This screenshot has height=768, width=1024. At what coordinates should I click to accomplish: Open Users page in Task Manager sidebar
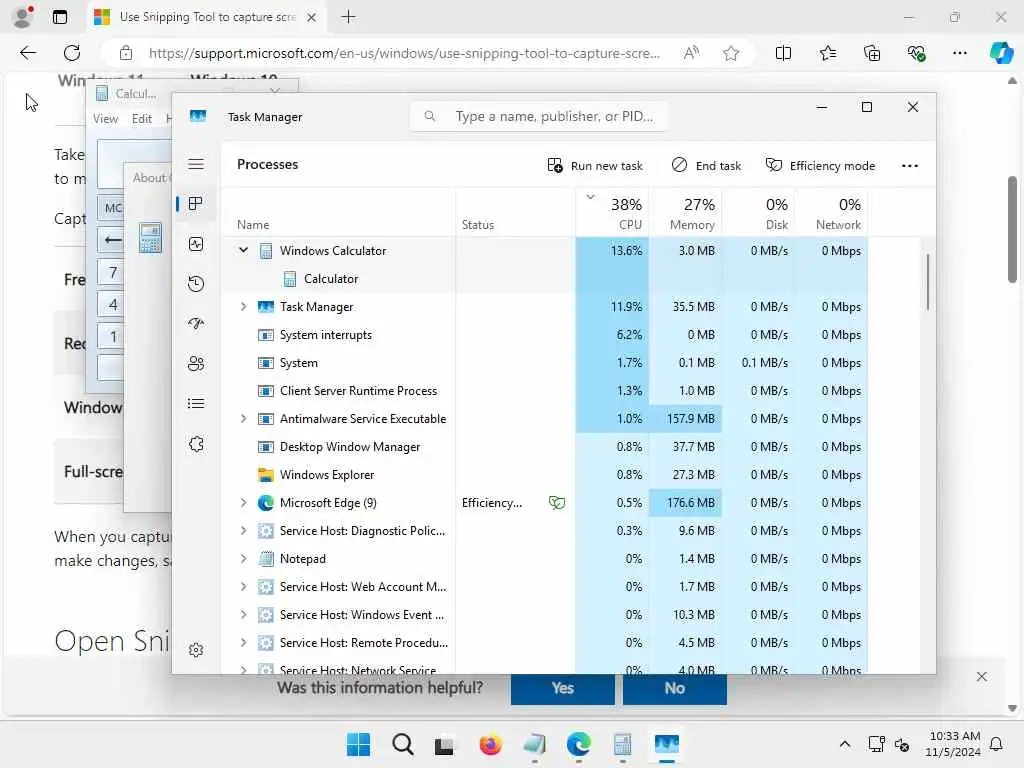[x=196, y=363]
